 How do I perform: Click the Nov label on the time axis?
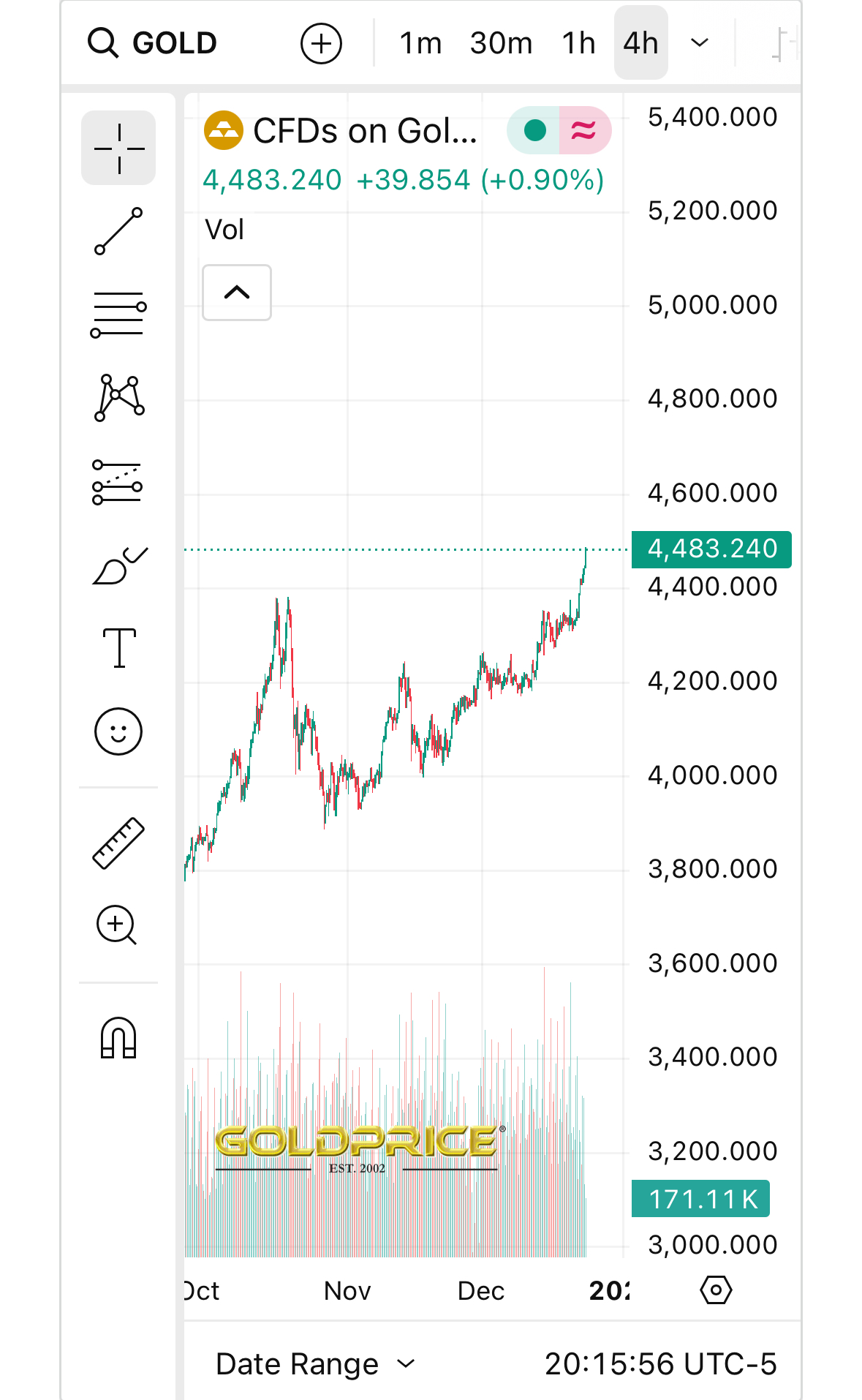tap(347, 1291)
